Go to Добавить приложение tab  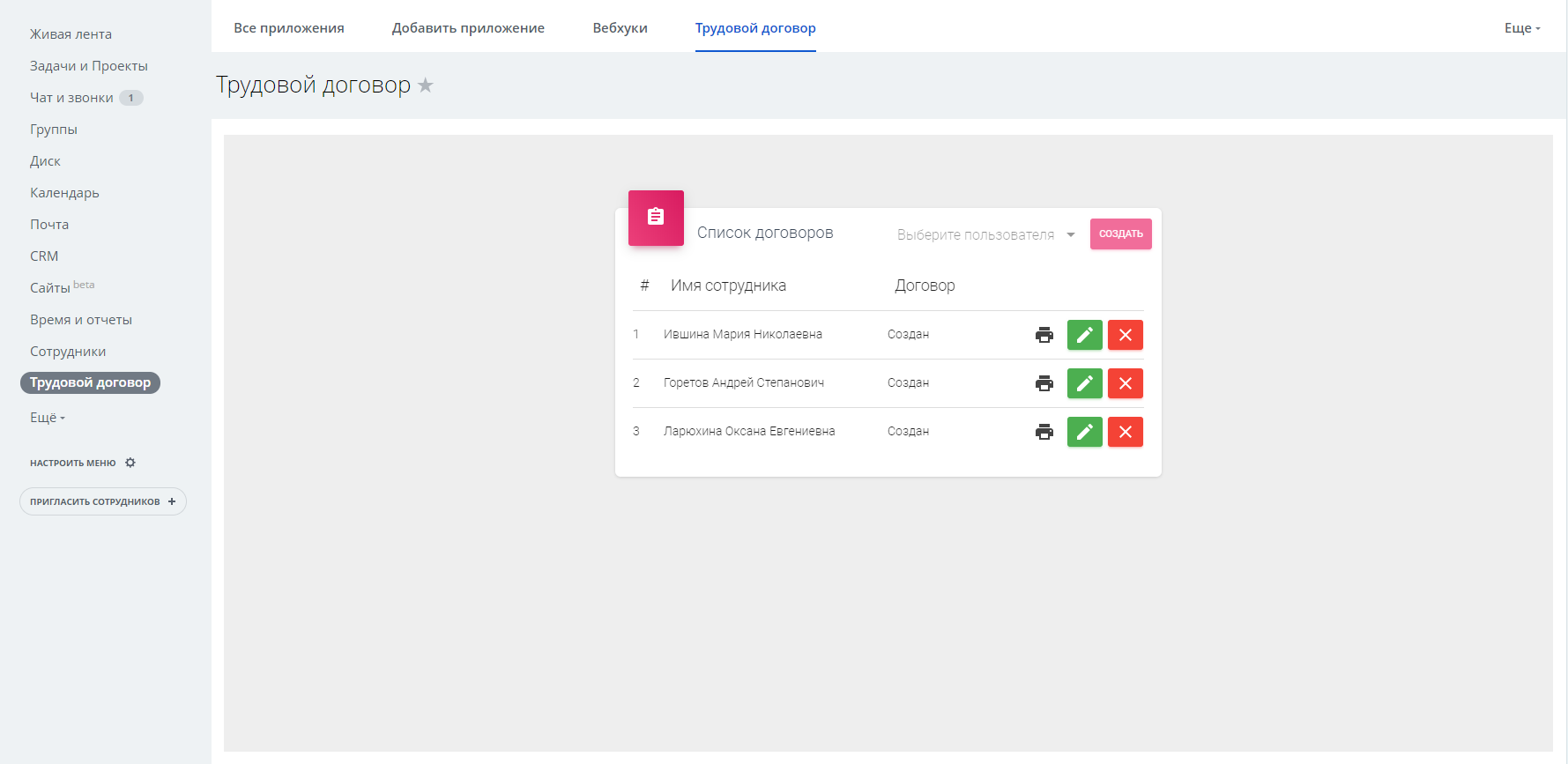pos(468,28)
